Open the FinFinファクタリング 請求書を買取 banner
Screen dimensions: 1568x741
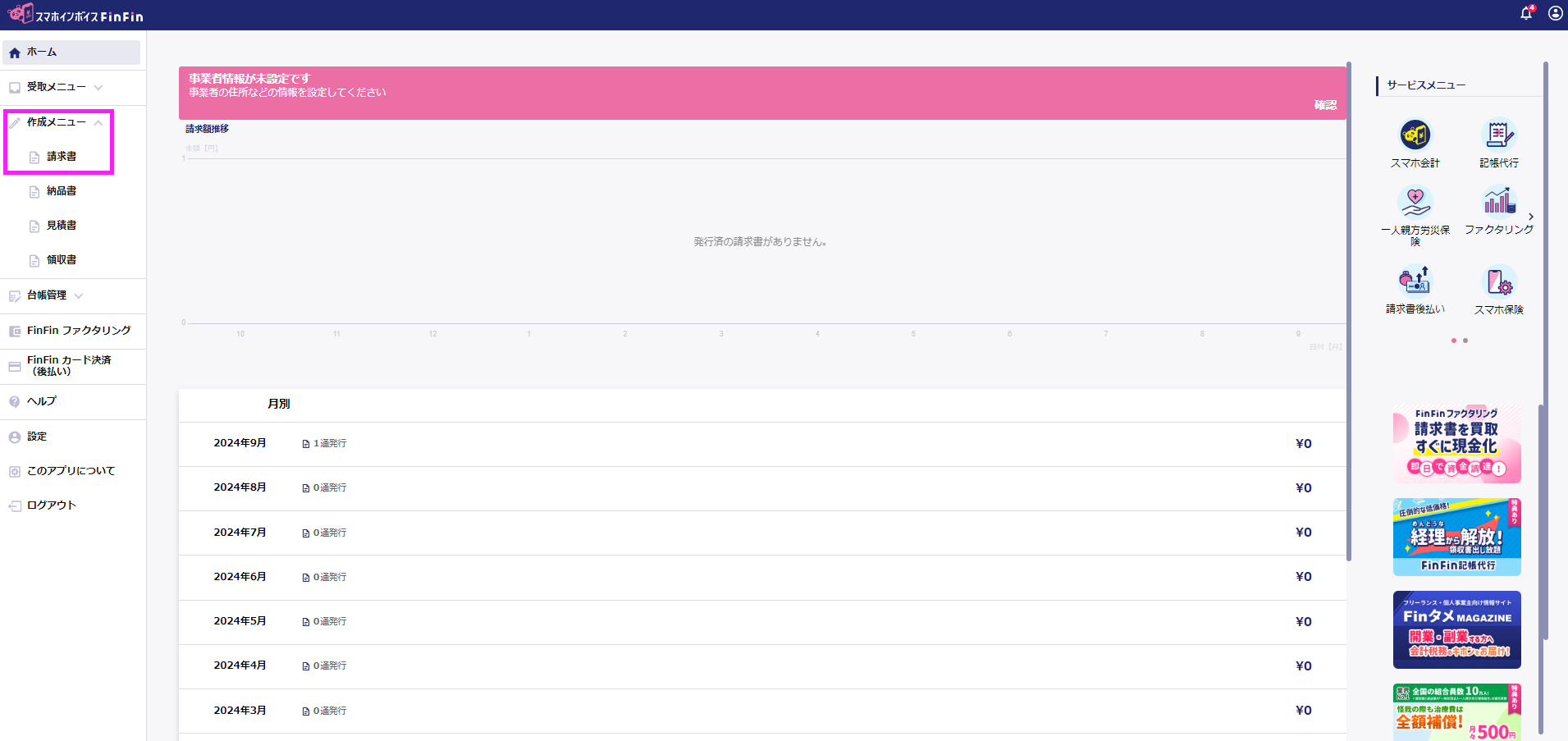(x=1457, y=444)
